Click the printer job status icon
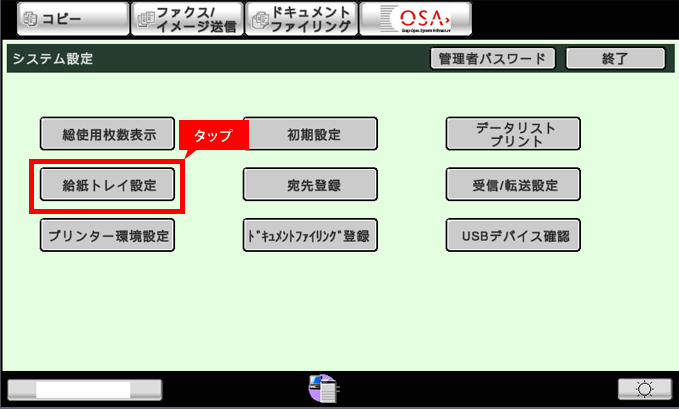Viewport: 679px width, 409px height. click(324, 387)
